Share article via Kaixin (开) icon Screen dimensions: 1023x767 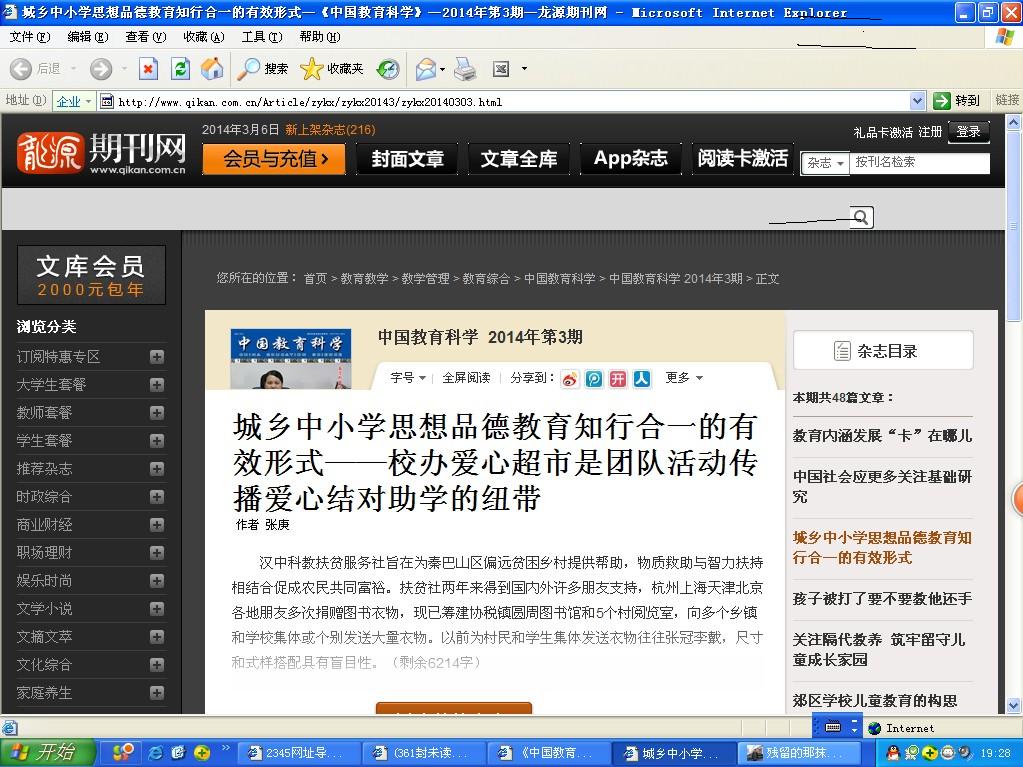click(x=618, y=378)
